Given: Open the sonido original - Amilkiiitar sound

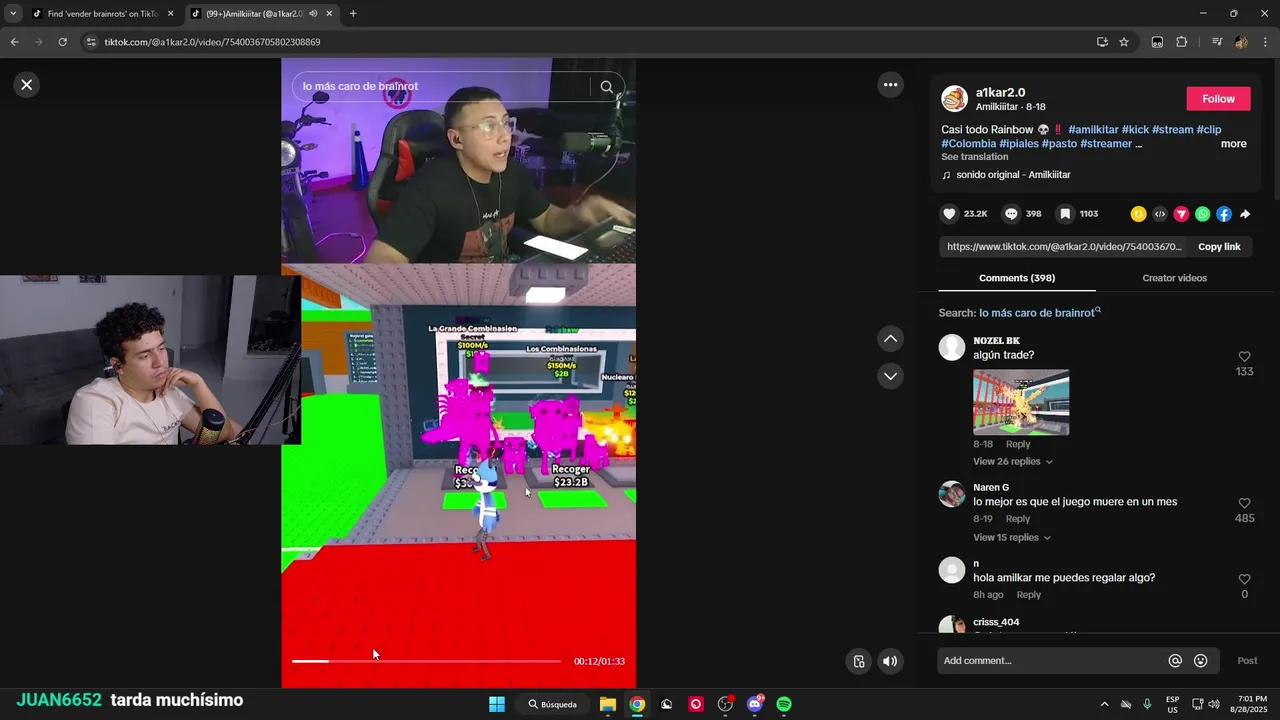Looking at the screenshot, I should 1013,175.
